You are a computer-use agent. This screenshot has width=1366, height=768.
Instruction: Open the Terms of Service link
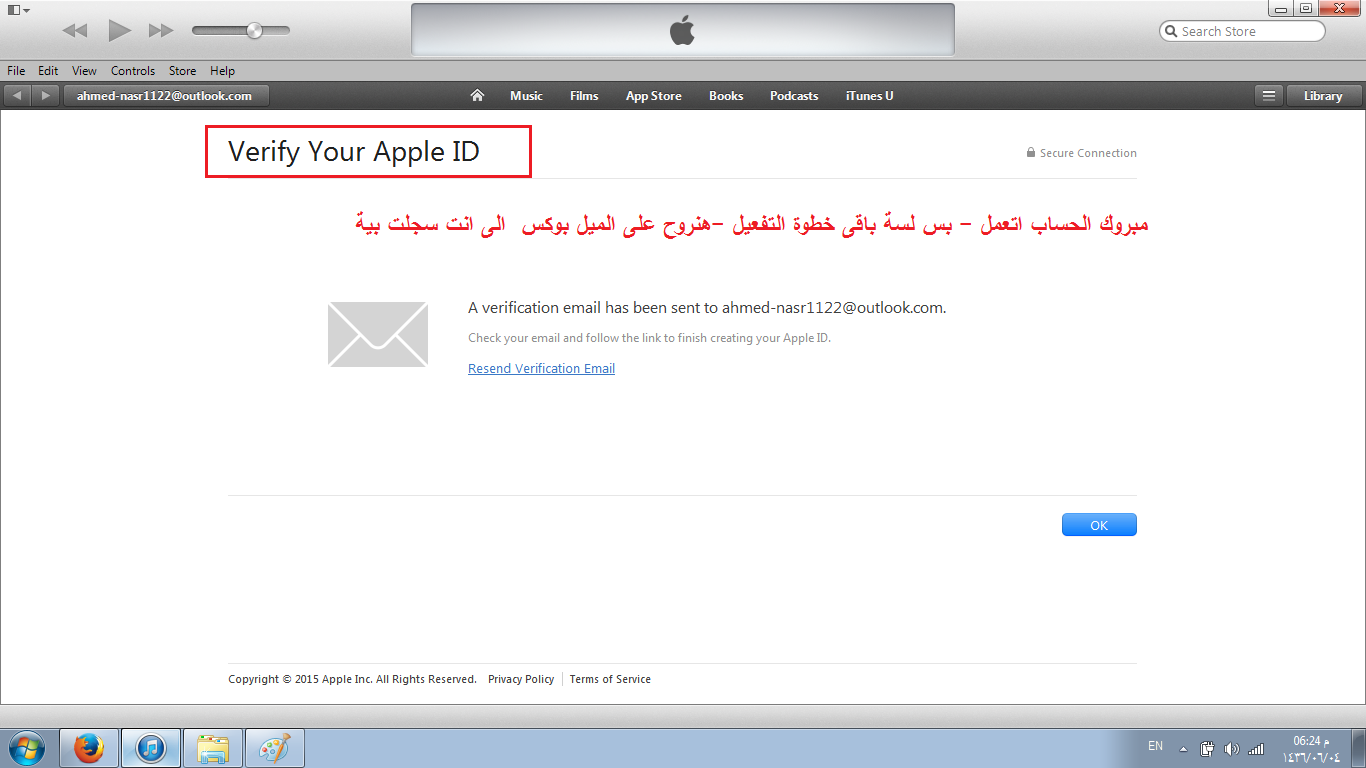[x=610, y=679]
